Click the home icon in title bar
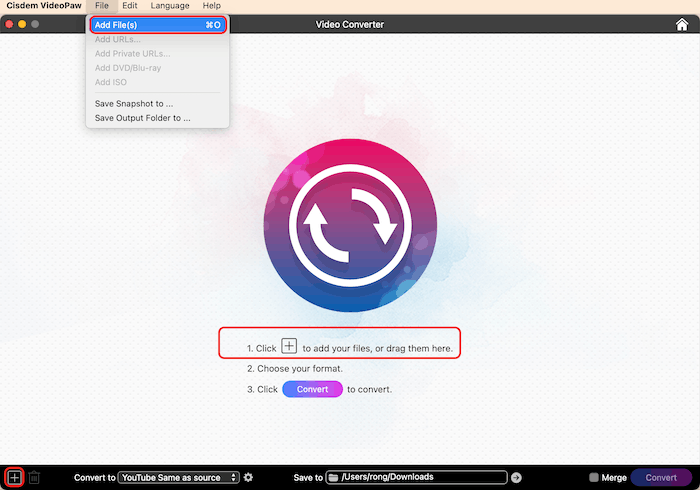The height and width of the screenshot is (490, 700). coord(682,24)
